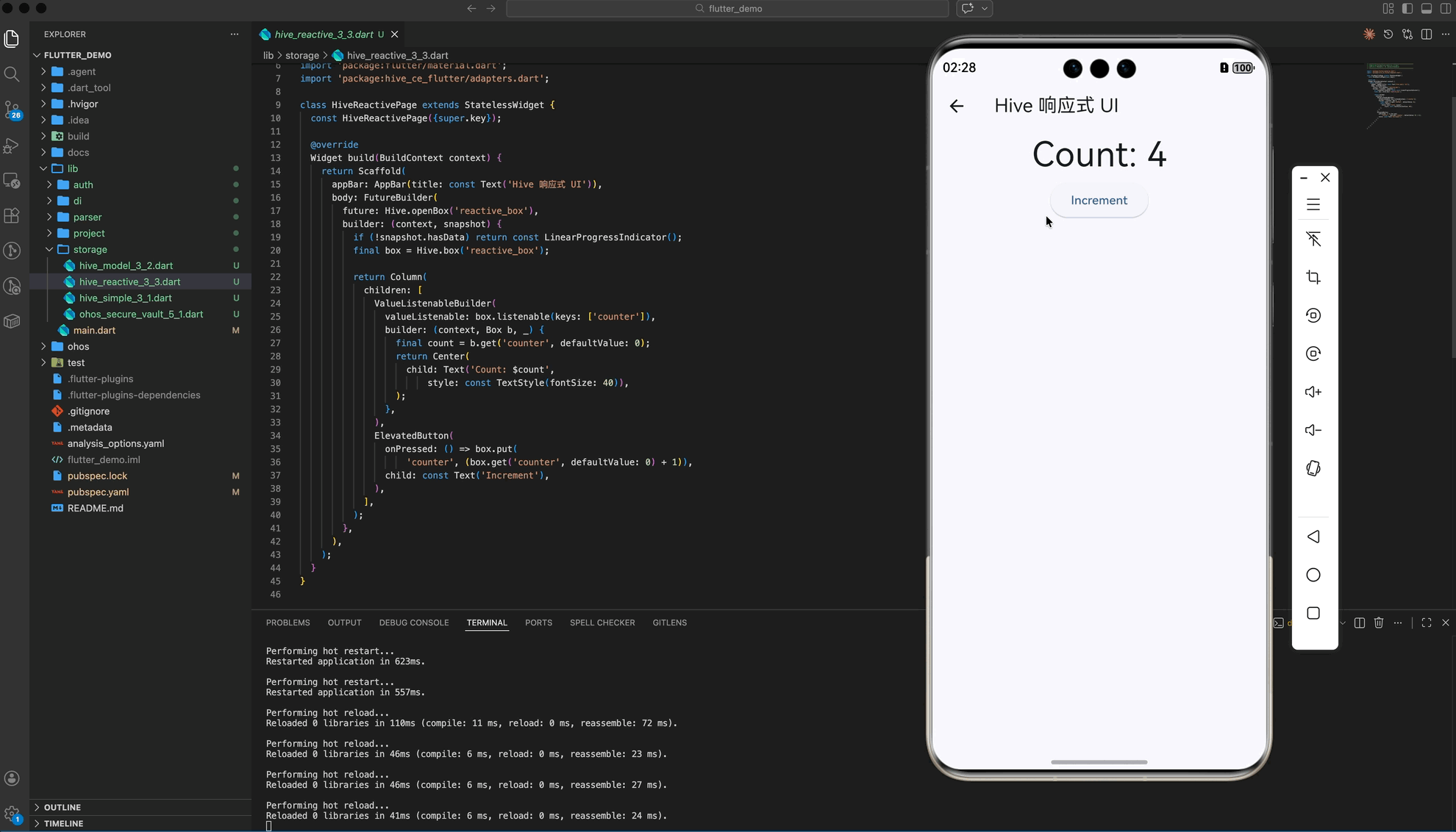Open the Search view in activity bar
Viewport: 1456px width, 832px height.
click(x=12, y=74)
